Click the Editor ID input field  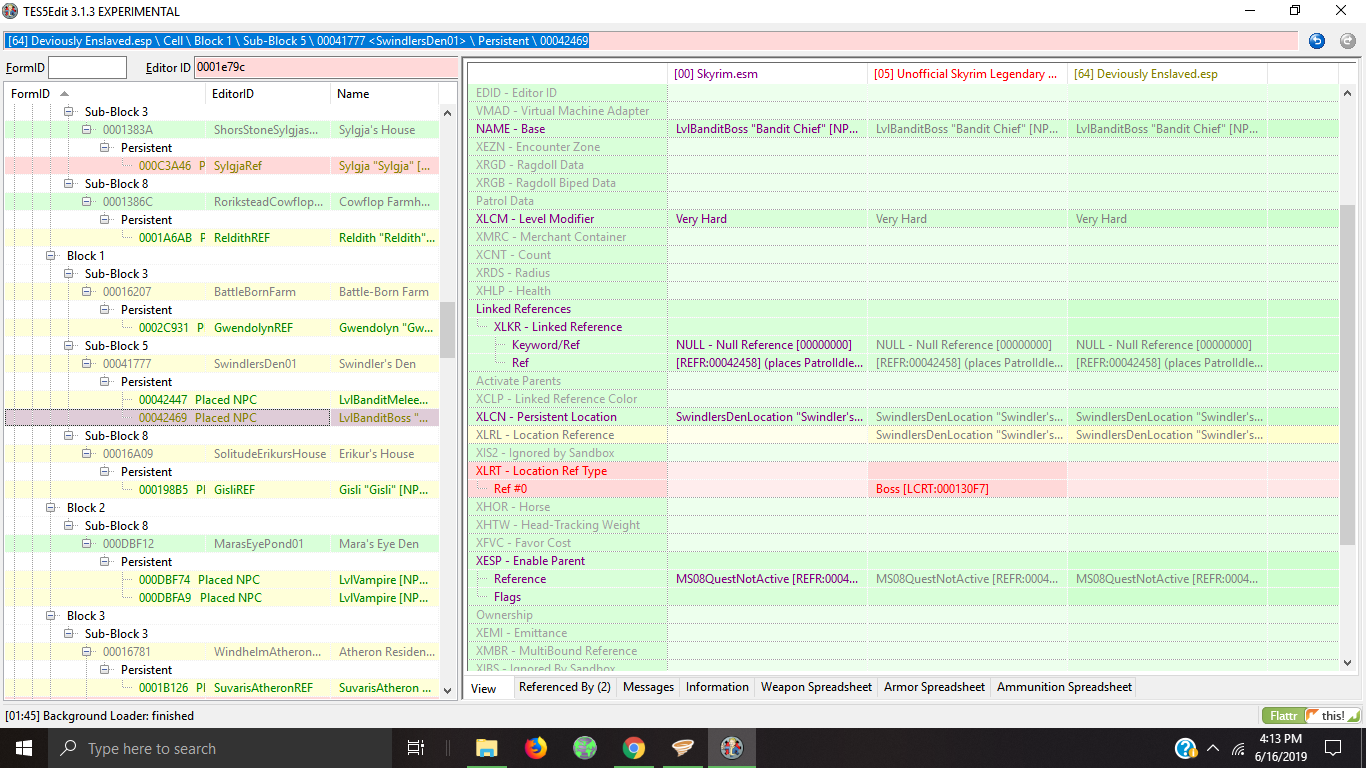[x=325, y=67]
